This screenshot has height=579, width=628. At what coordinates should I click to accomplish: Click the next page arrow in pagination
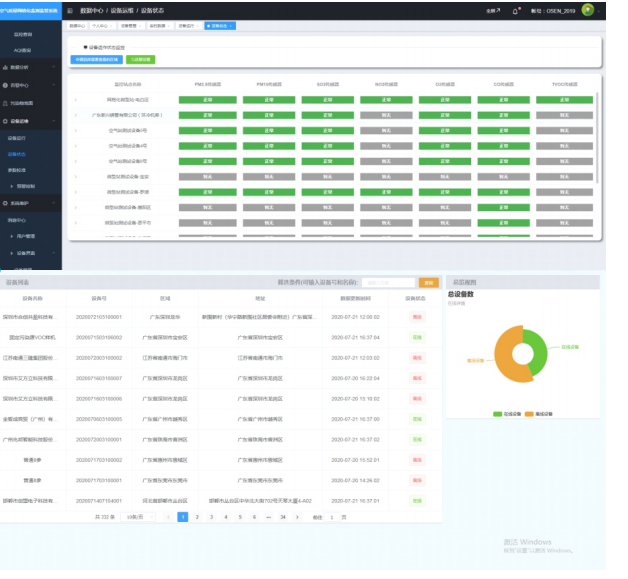pyautogui.click(x=297, y=517)
